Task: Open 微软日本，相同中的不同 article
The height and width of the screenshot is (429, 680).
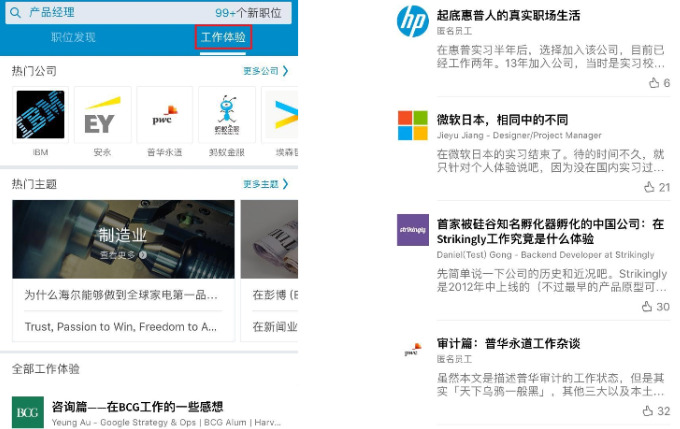Action: [x=502, y=120]
